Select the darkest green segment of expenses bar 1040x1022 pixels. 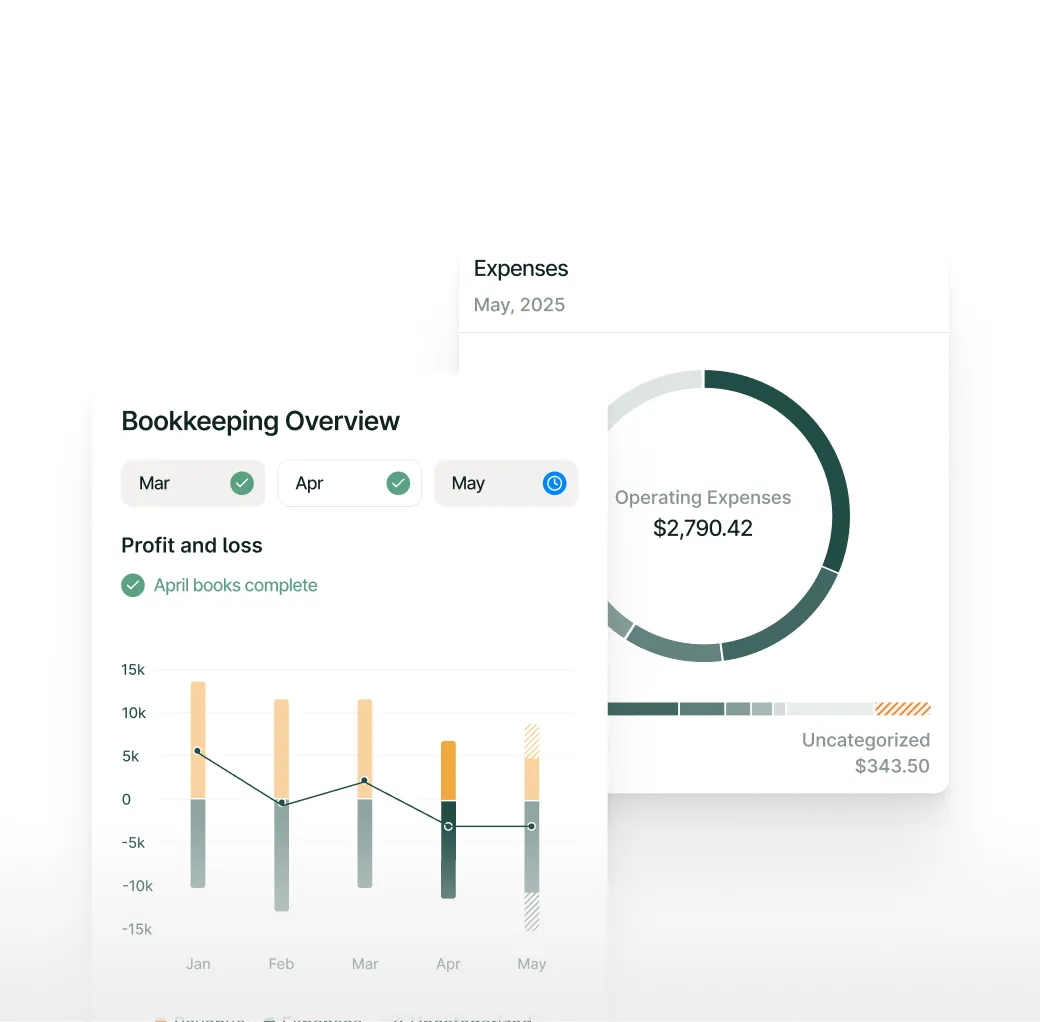click(643, 709)
